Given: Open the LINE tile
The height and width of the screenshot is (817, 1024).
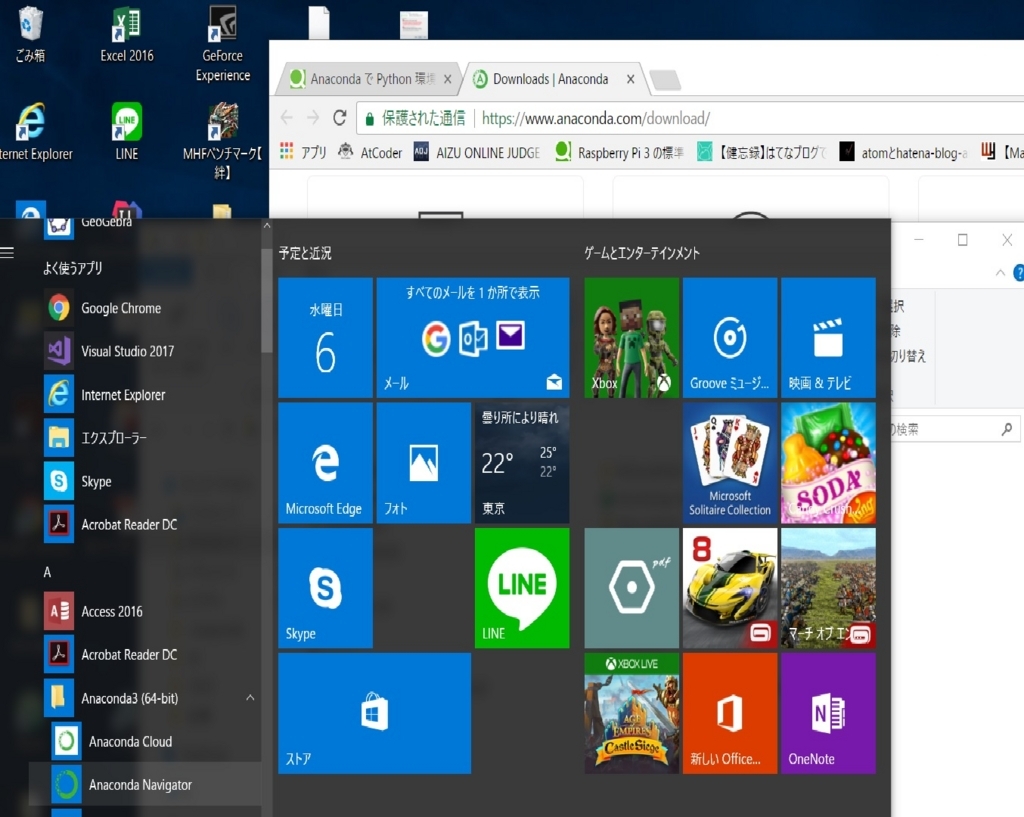Looking at the screenshot, I should 522,588.
